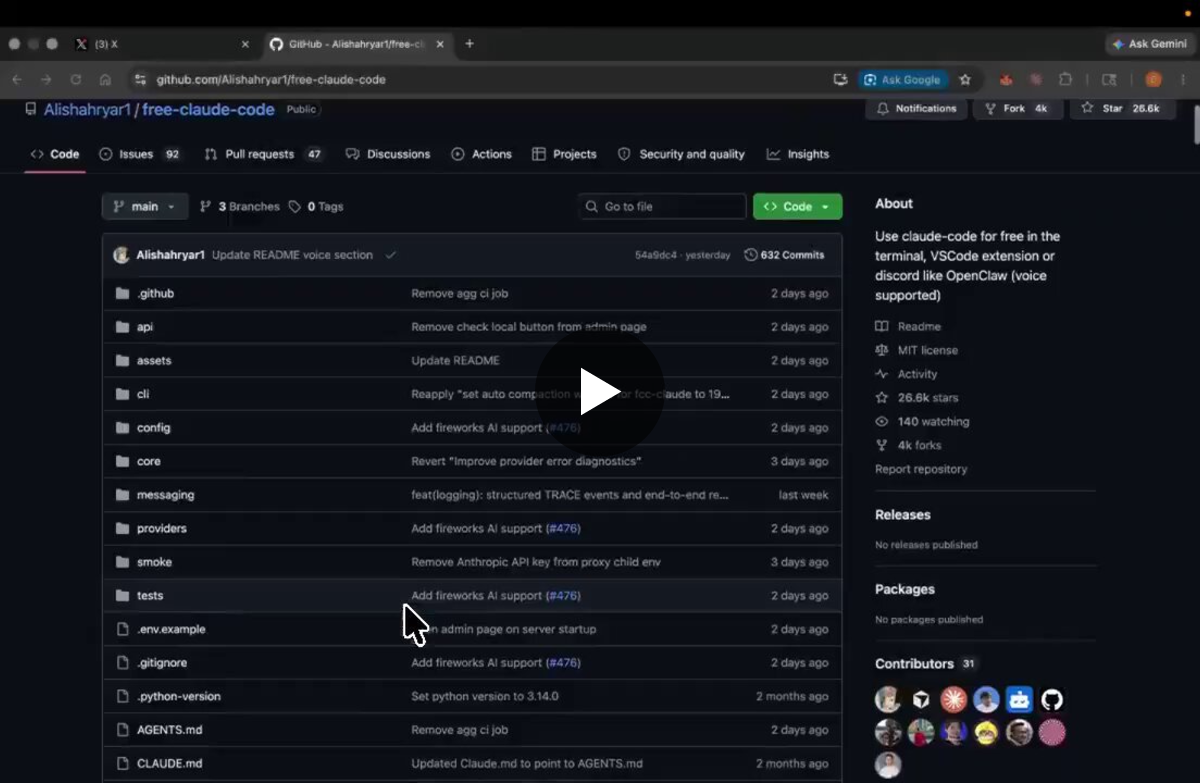Viewport: 1200px width, 783px height.
Task: Open the 54a9dc4 commit hash link
Action: tap(656, 255)
